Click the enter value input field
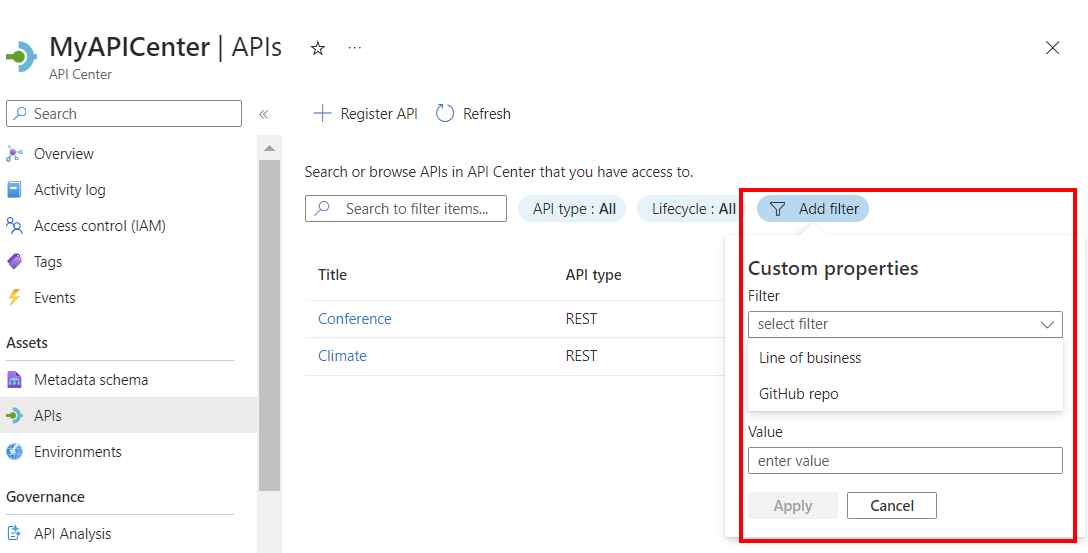 coord(905,461)
